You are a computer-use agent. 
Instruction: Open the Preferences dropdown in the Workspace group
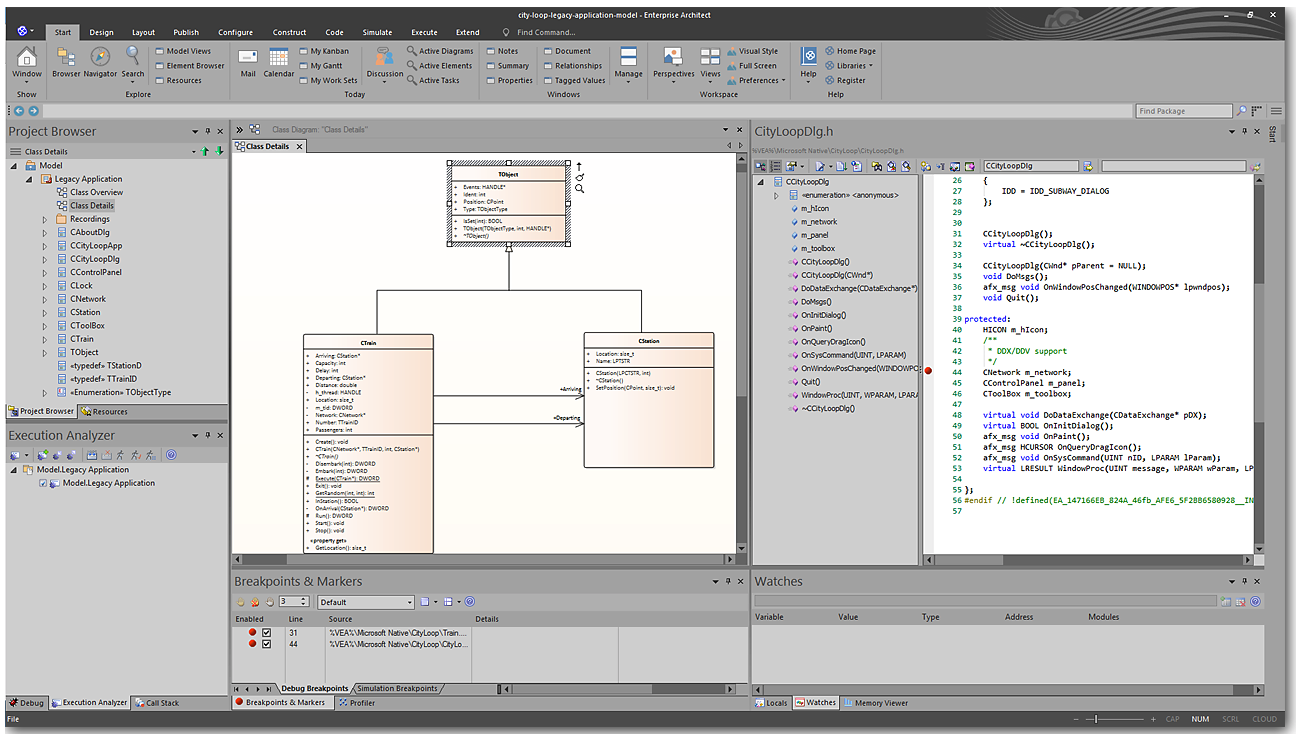[762, 80]
